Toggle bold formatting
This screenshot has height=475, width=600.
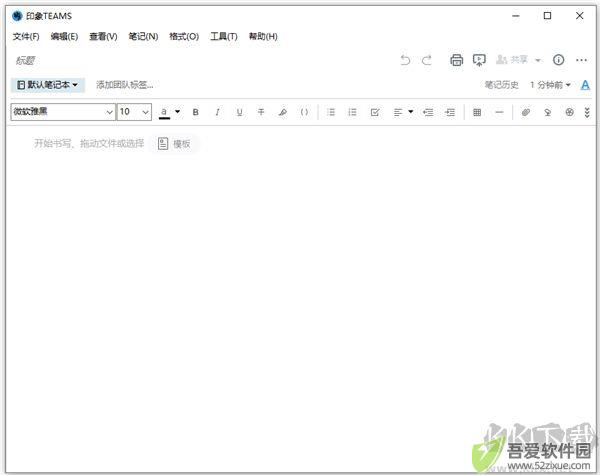click(196, 112)
